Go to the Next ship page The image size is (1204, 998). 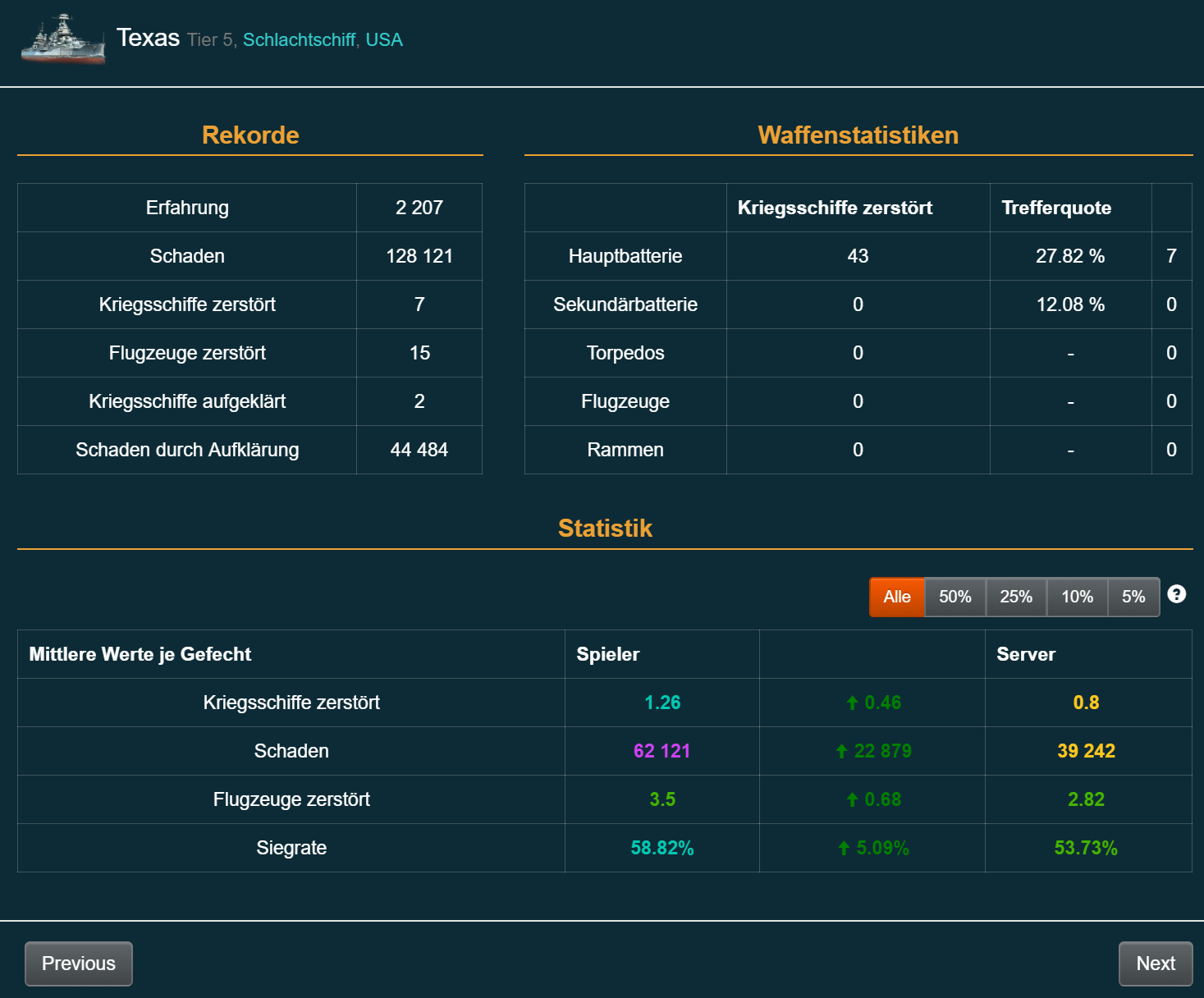(1156, 964)
